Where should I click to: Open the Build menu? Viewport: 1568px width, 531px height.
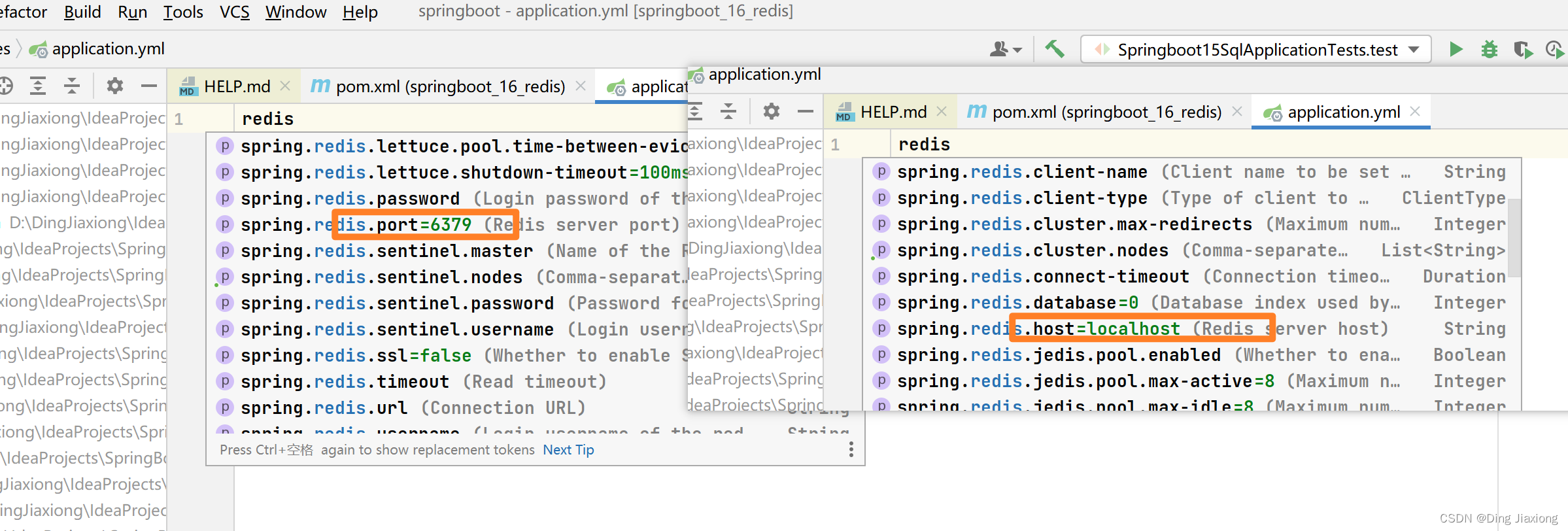point(82,12)
